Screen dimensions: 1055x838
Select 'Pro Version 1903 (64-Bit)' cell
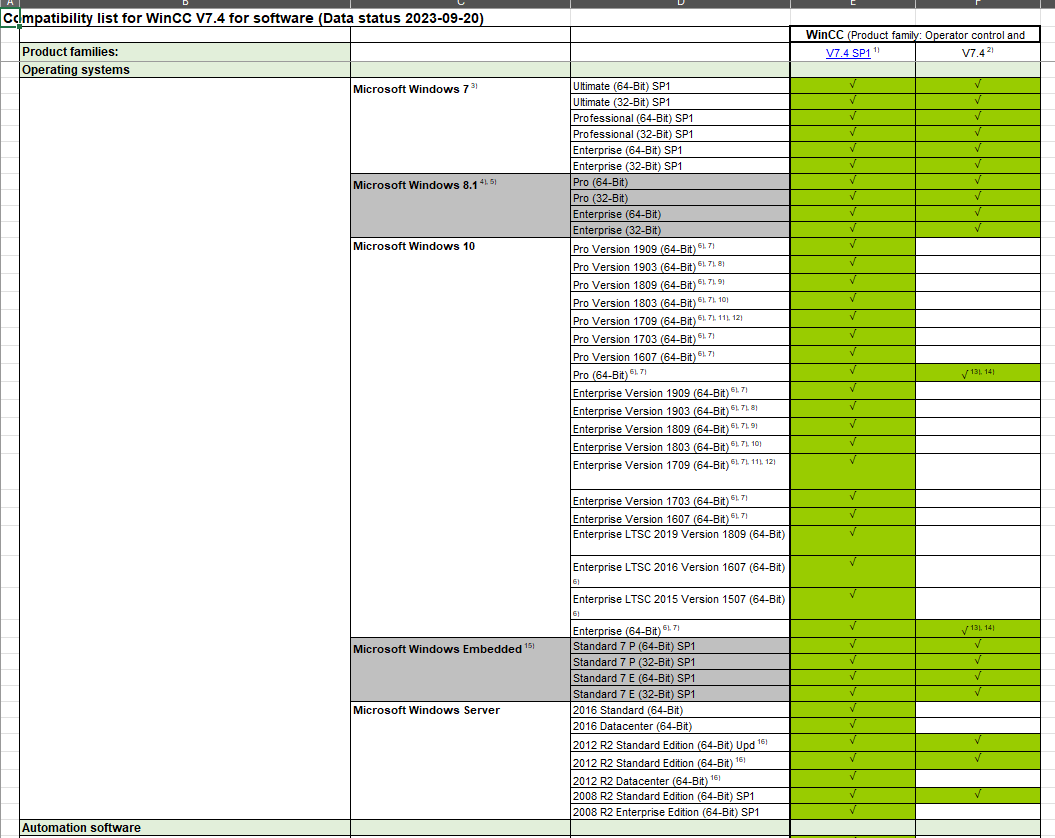click(680, 265)
